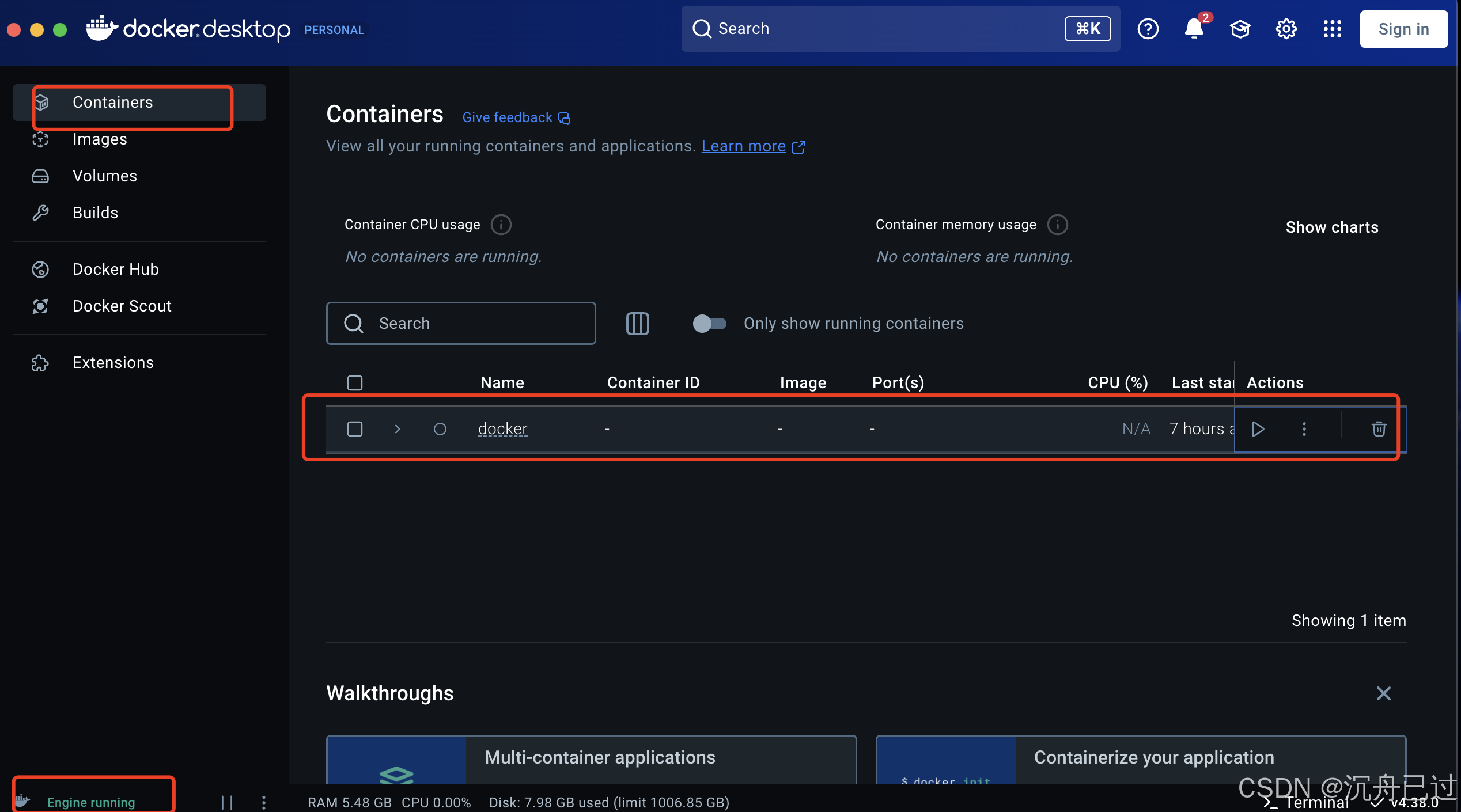This screenshot has height=812, width=1461.
Task: Click the PERSONAL plan badge
Action: [x=334, y=30]
